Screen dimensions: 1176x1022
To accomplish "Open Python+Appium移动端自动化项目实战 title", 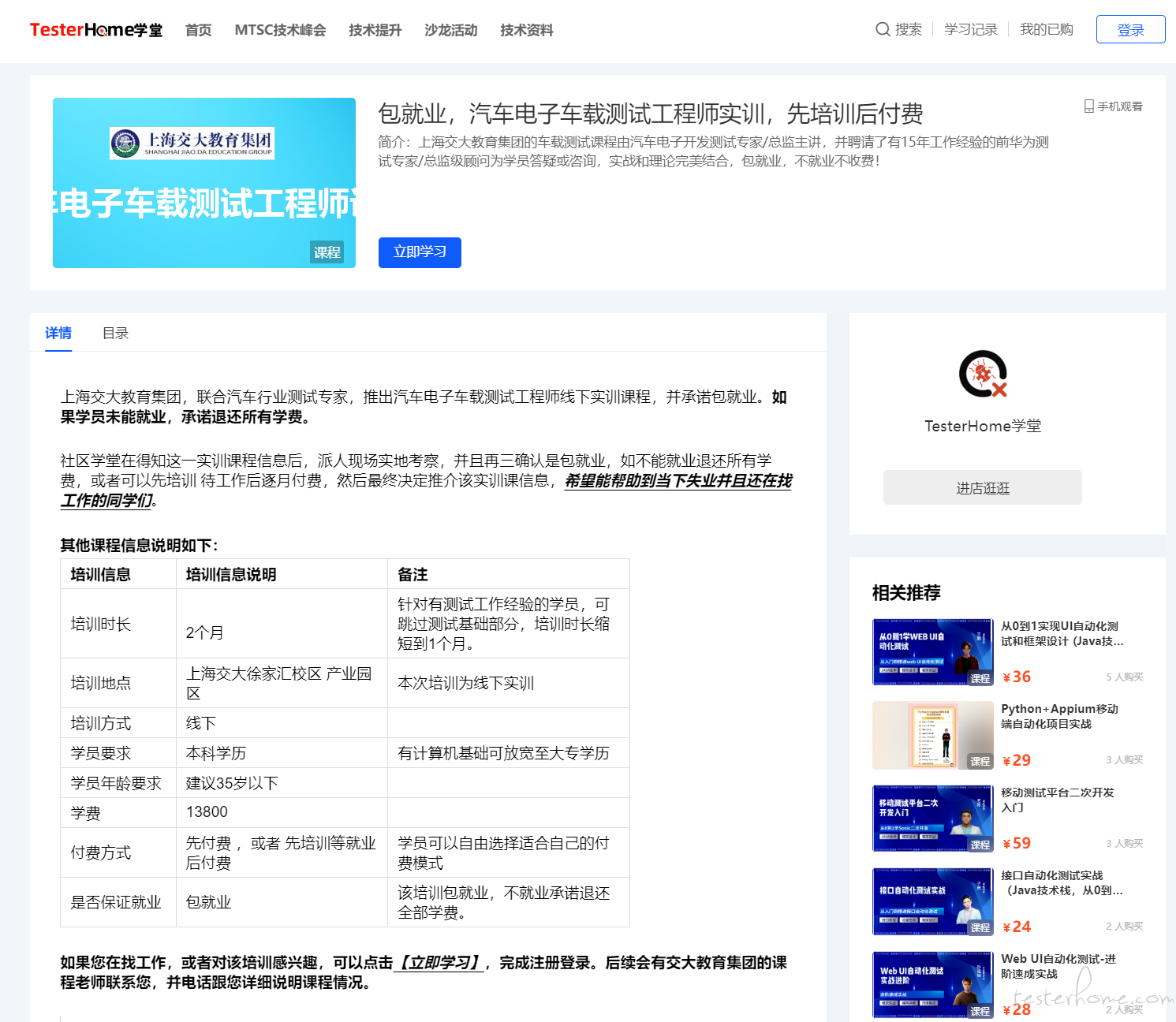I will (x=1059, y=716).
